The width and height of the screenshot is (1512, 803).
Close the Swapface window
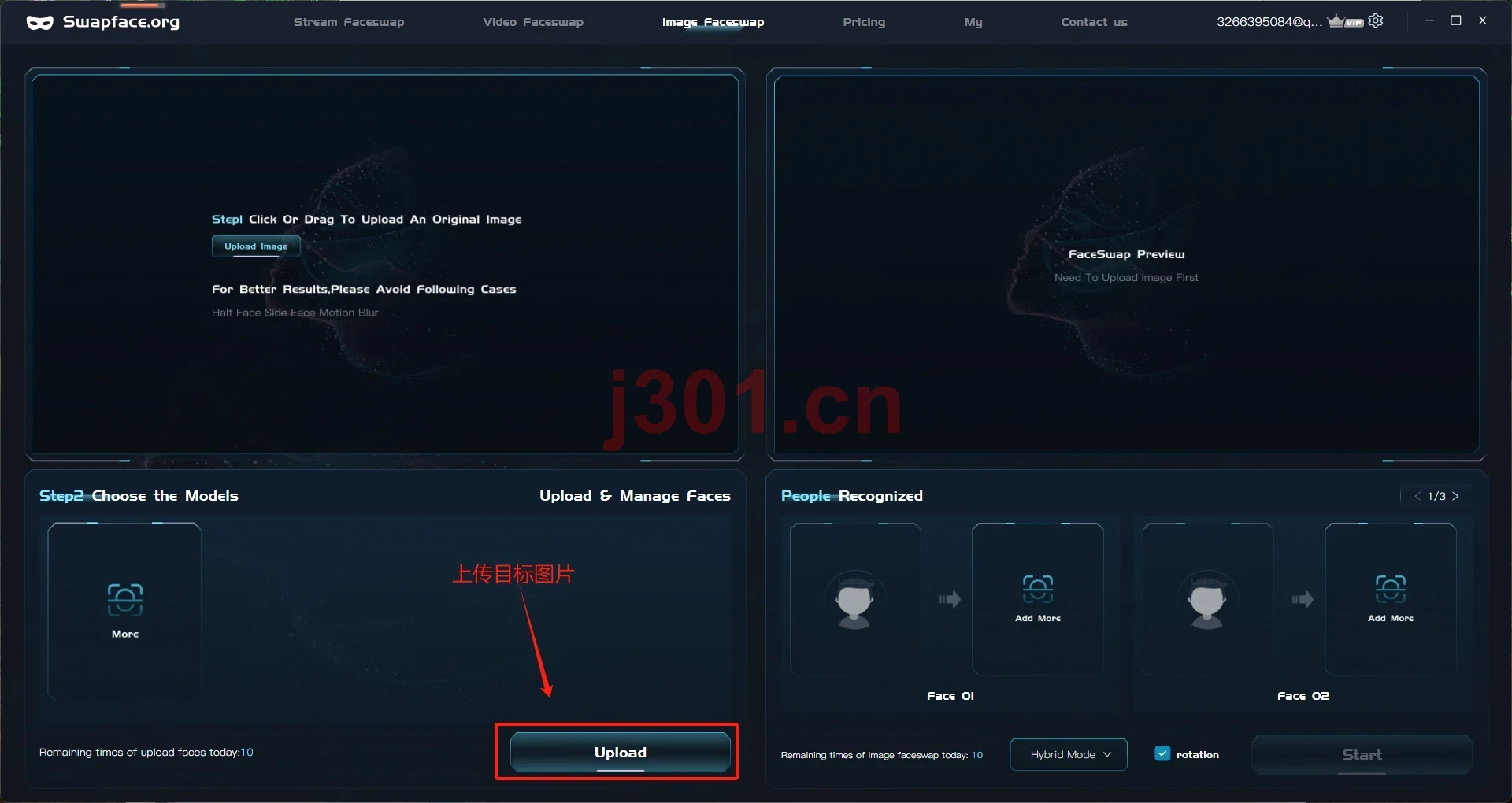coord(1483,20)
